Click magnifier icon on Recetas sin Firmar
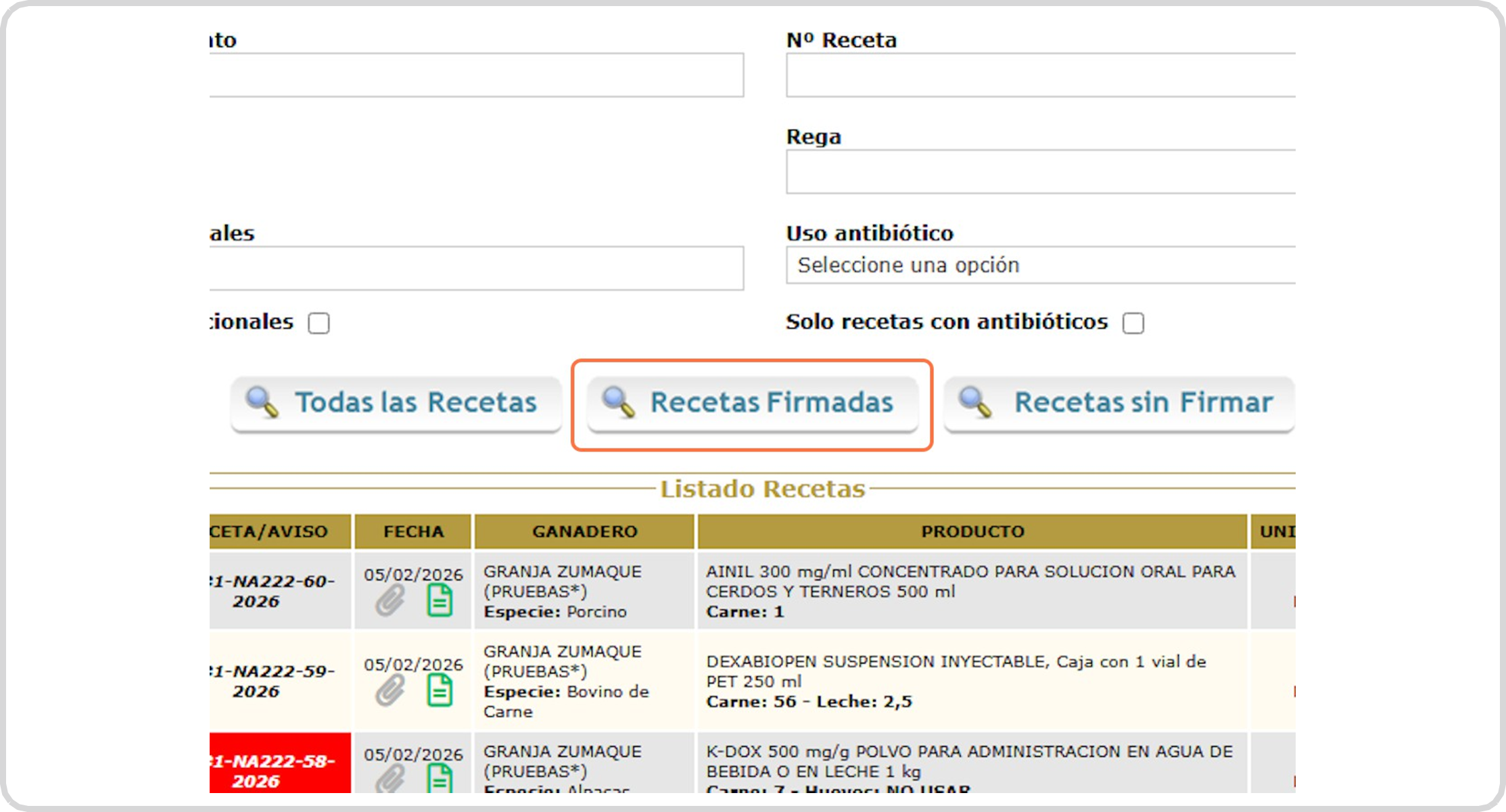The height and width of the screenshot is (812, 1506). (975, 402)
